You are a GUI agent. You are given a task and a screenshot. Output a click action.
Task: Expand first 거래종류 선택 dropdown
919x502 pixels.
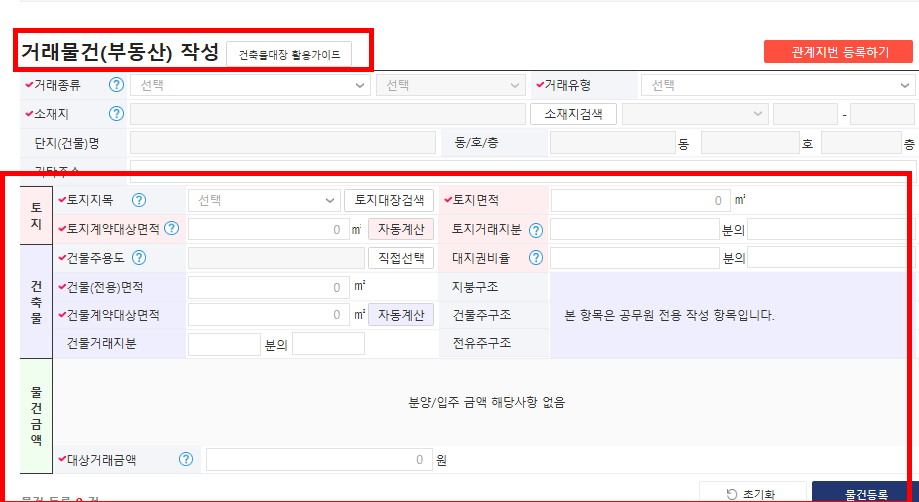(x=250, y=86)
